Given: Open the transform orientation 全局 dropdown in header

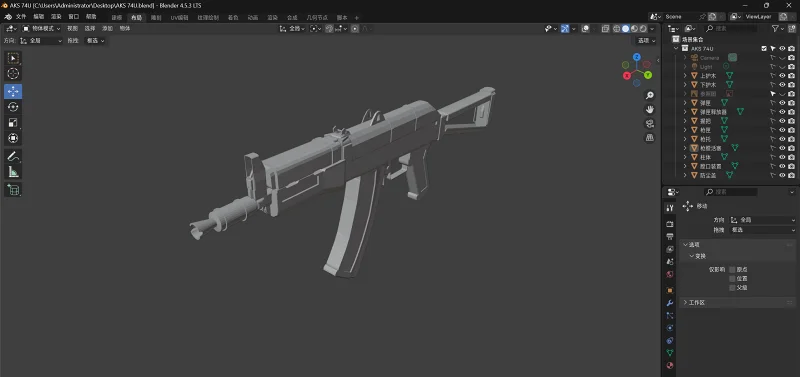Looking at the screenshot, I should coord(292,29).
